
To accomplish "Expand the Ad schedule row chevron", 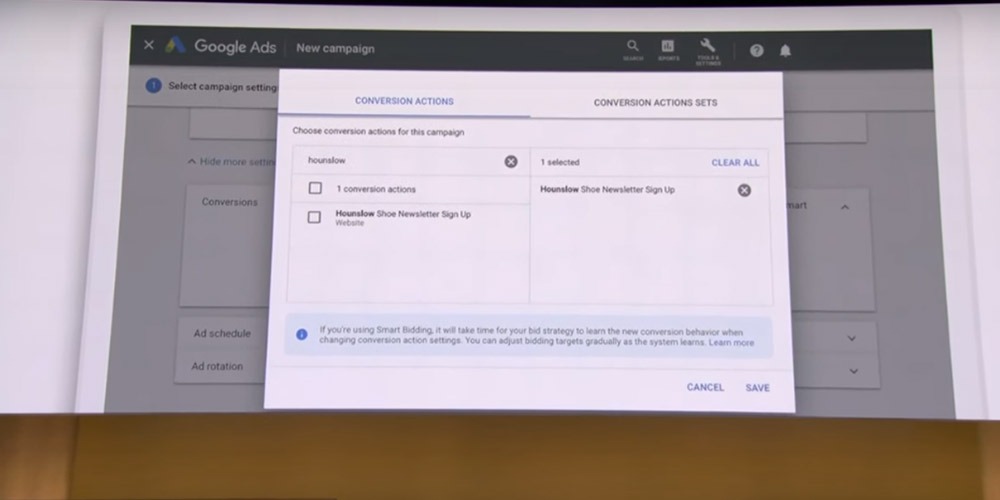I will 852,338.
